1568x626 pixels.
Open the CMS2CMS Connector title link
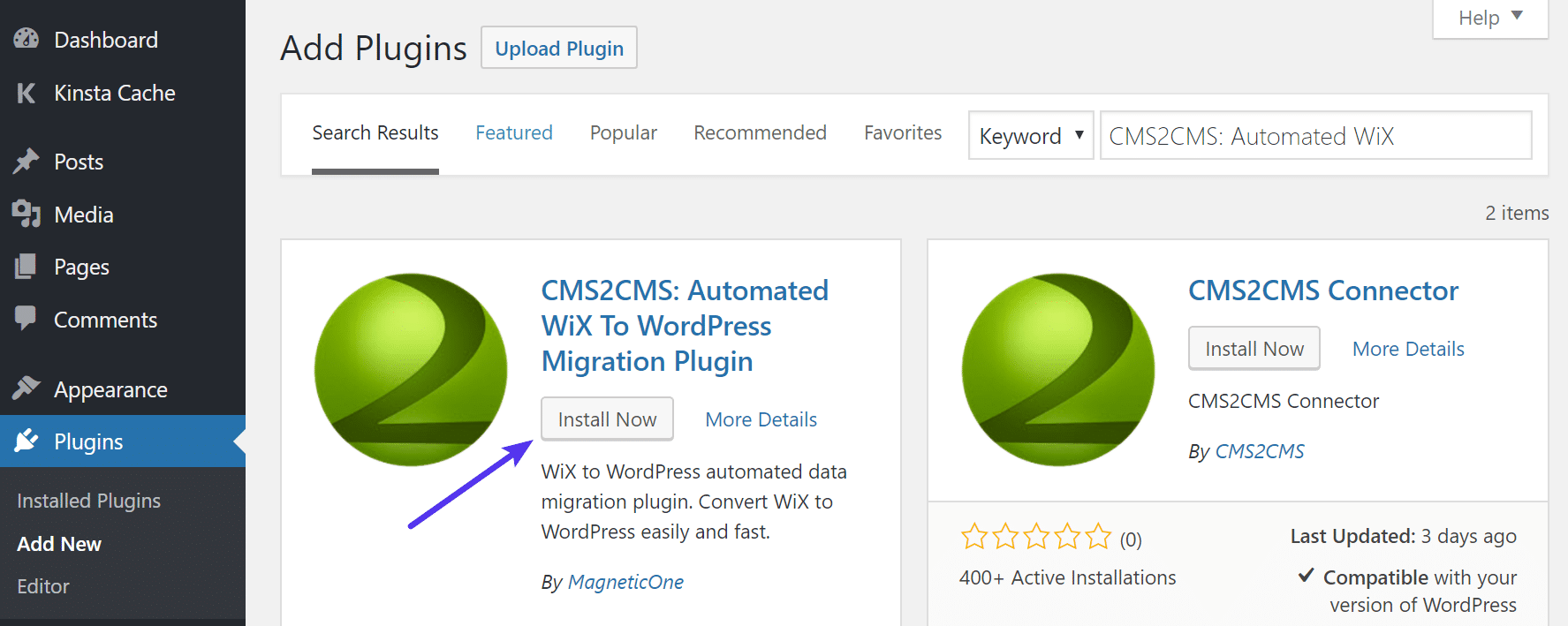tap(1323, 290)
